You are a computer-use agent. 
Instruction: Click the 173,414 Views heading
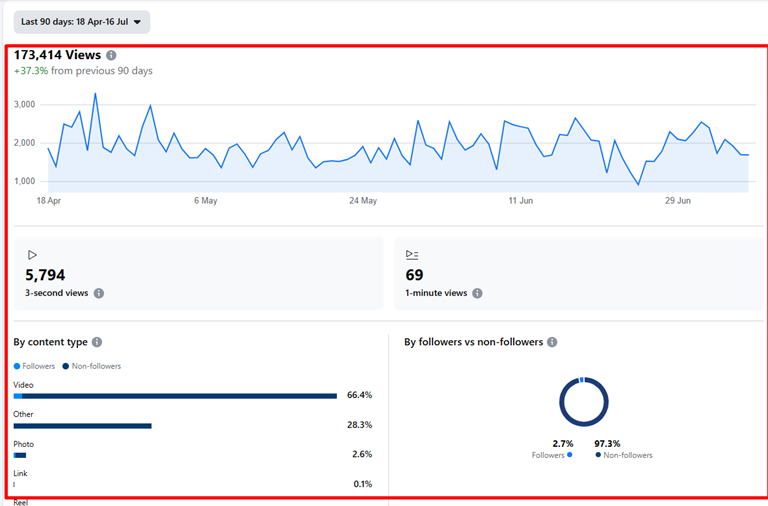coord(57,55)
